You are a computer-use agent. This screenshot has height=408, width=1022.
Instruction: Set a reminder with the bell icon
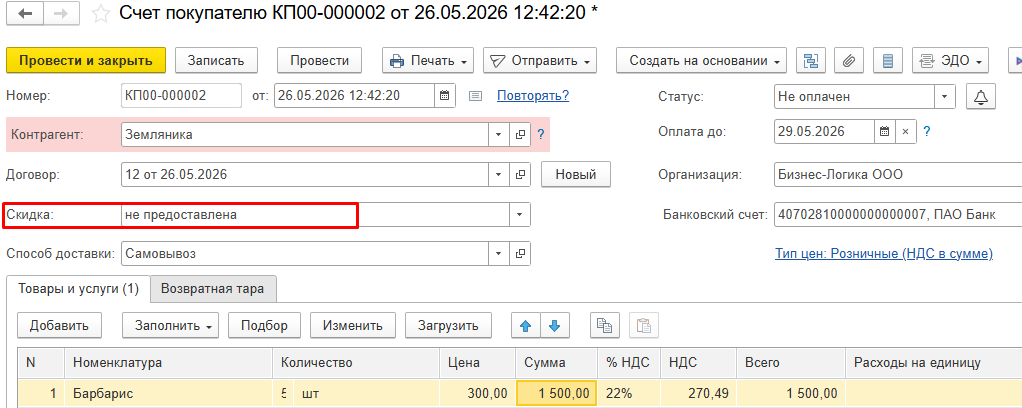click(980, 96)
